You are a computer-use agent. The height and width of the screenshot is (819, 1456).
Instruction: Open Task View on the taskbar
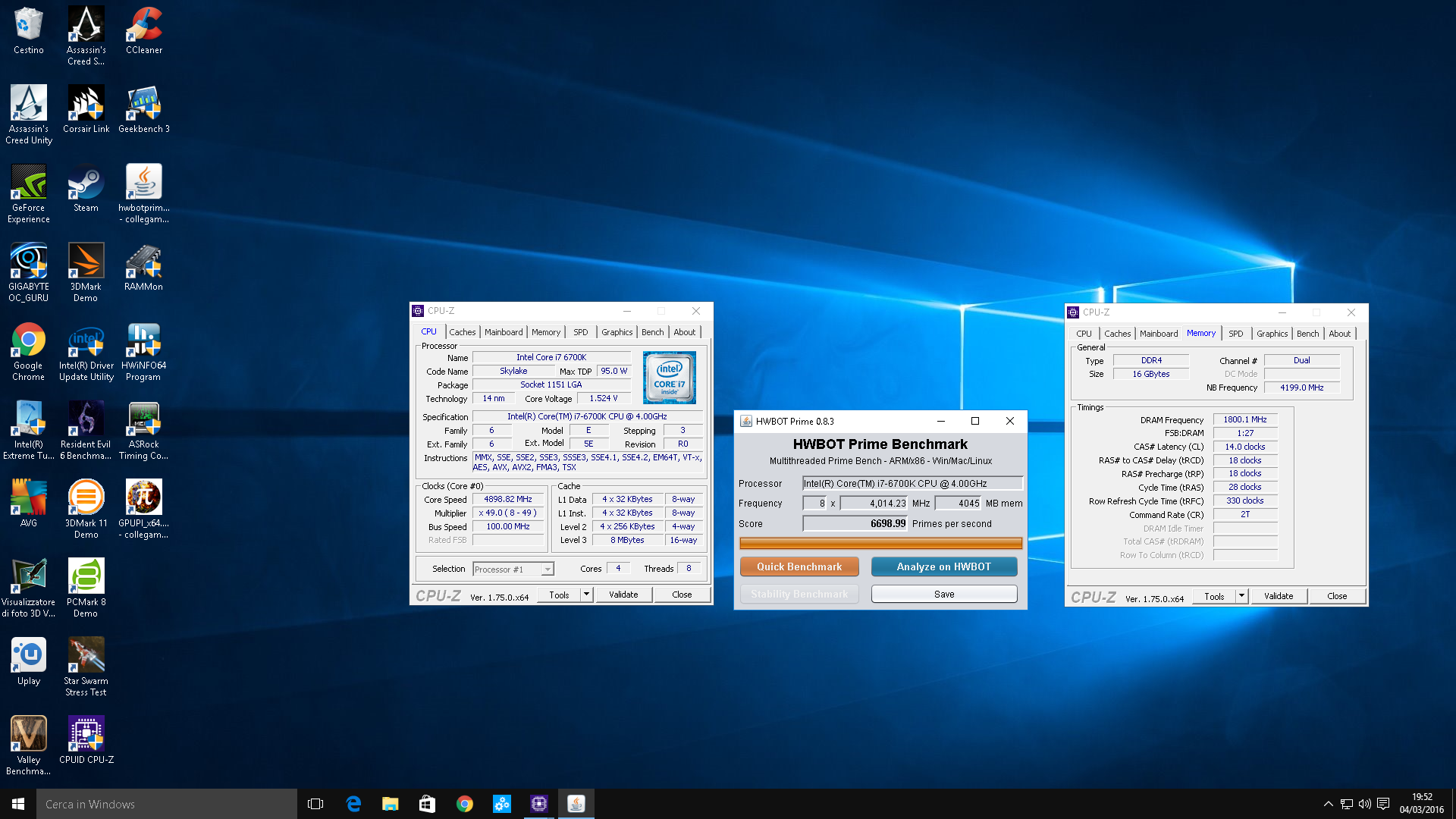pos(315,804)
